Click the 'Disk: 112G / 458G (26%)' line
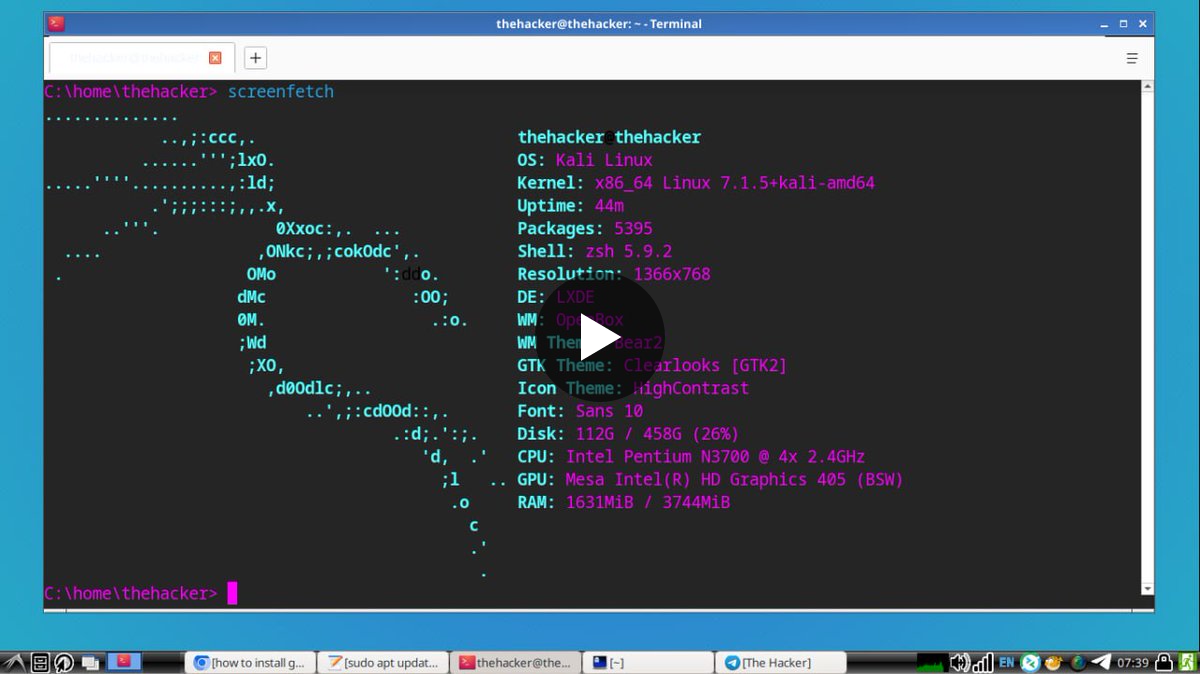Screen dimensions: 1200x674 628,434
